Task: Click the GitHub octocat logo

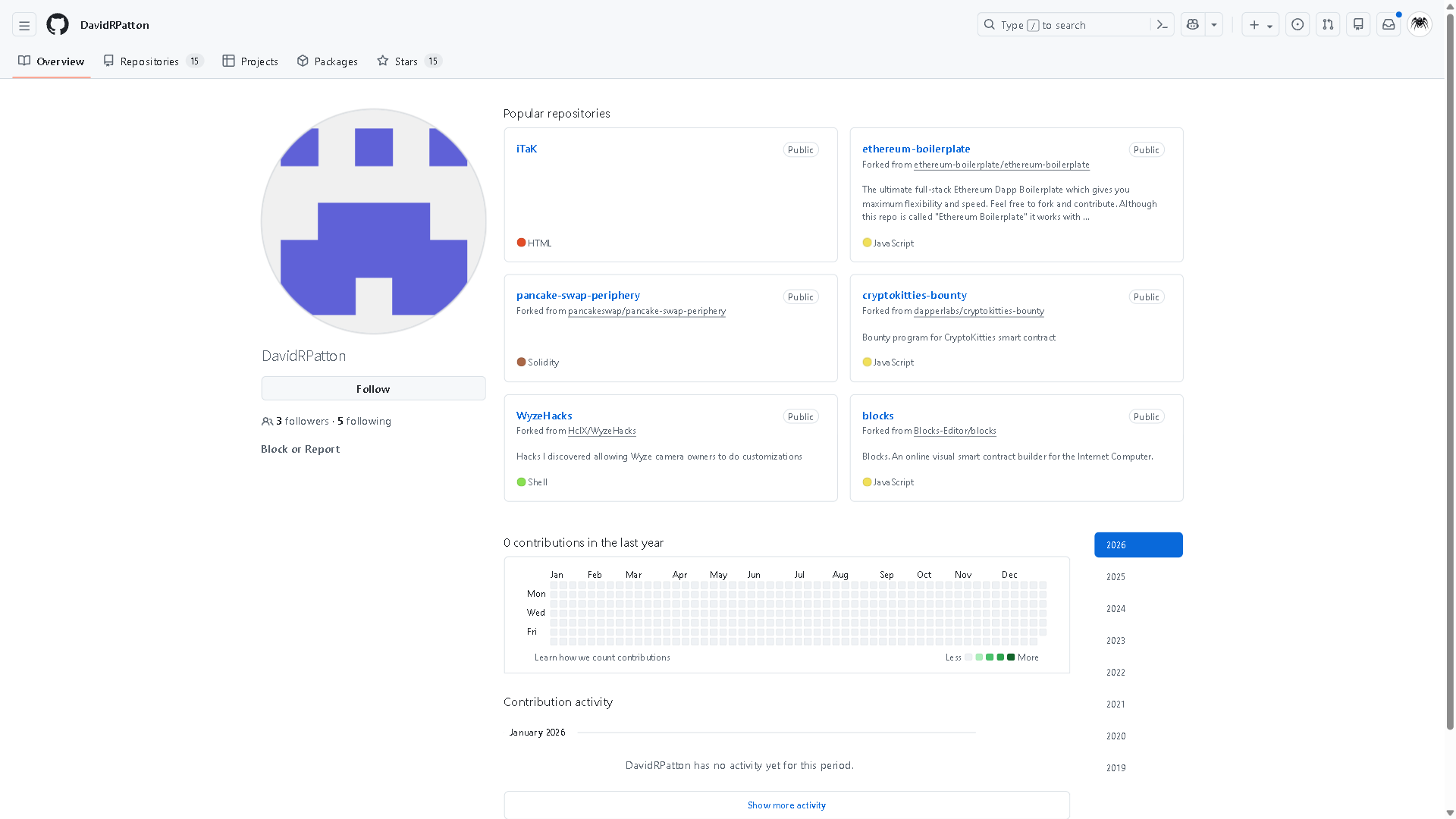Action: [x=58, y=25]
